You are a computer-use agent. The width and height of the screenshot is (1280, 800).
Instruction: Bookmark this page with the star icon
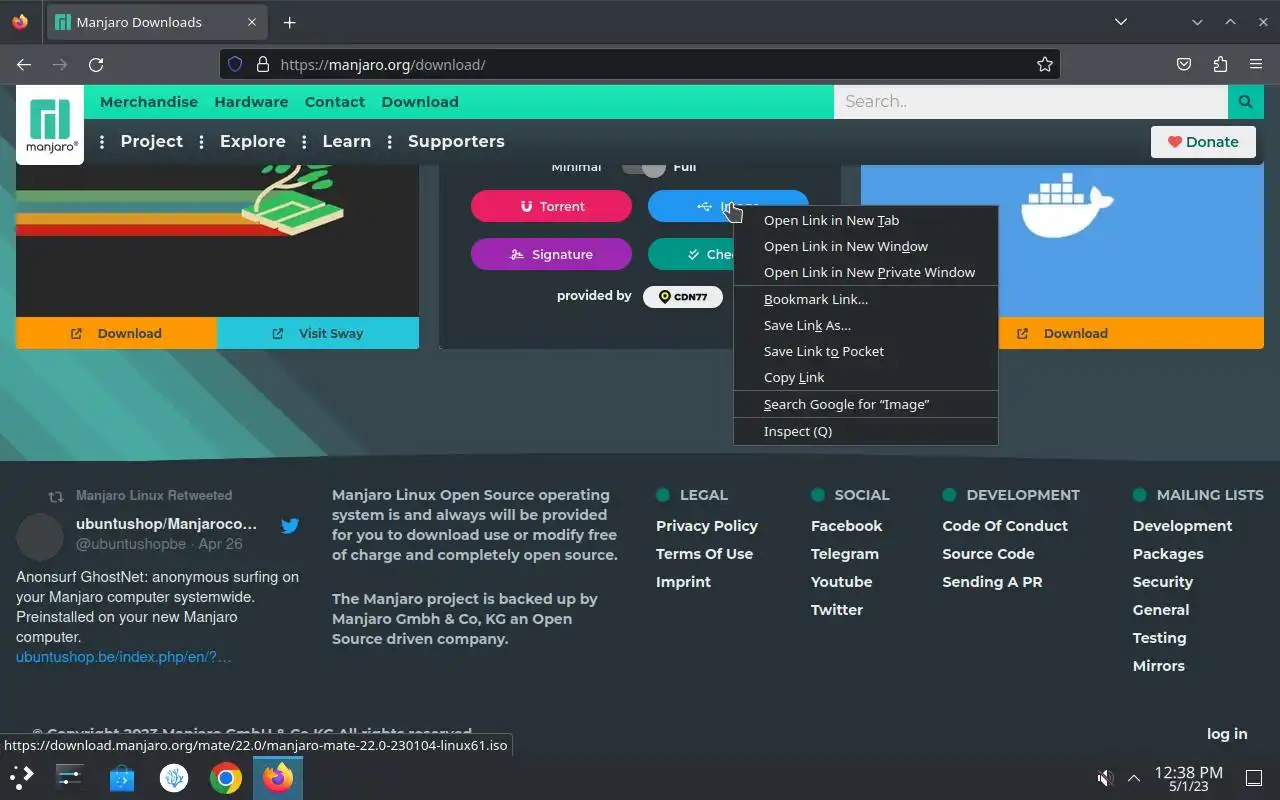tap(1045, 64)
